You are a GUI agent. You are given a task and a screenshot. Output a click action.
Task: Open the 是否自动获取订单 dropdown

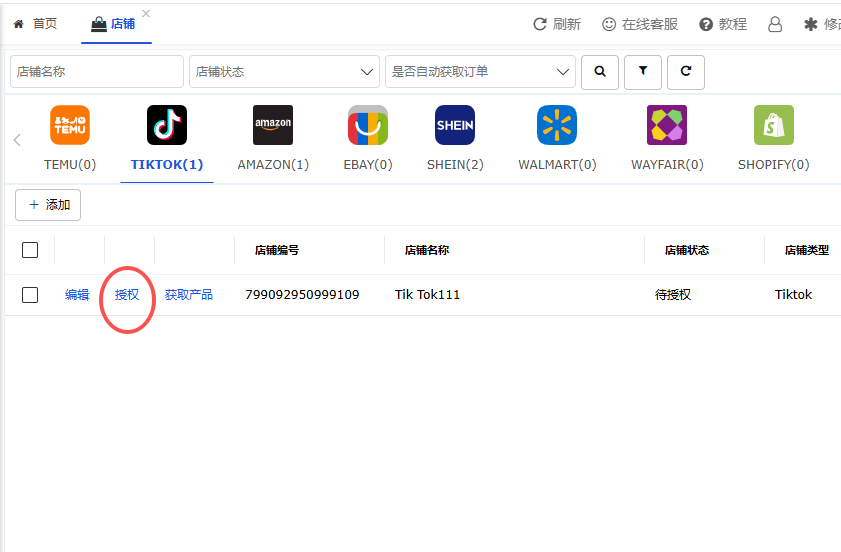click(x=480, y=71)
